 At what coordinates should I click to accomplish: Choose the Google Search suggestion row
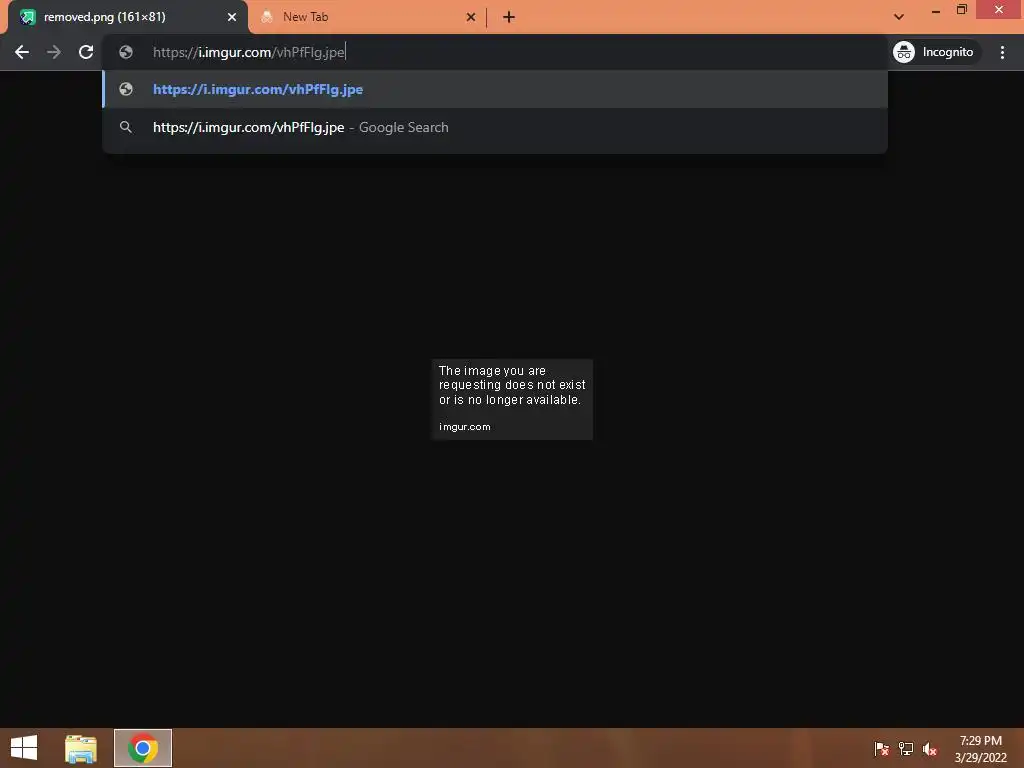[x=495, y=127]
